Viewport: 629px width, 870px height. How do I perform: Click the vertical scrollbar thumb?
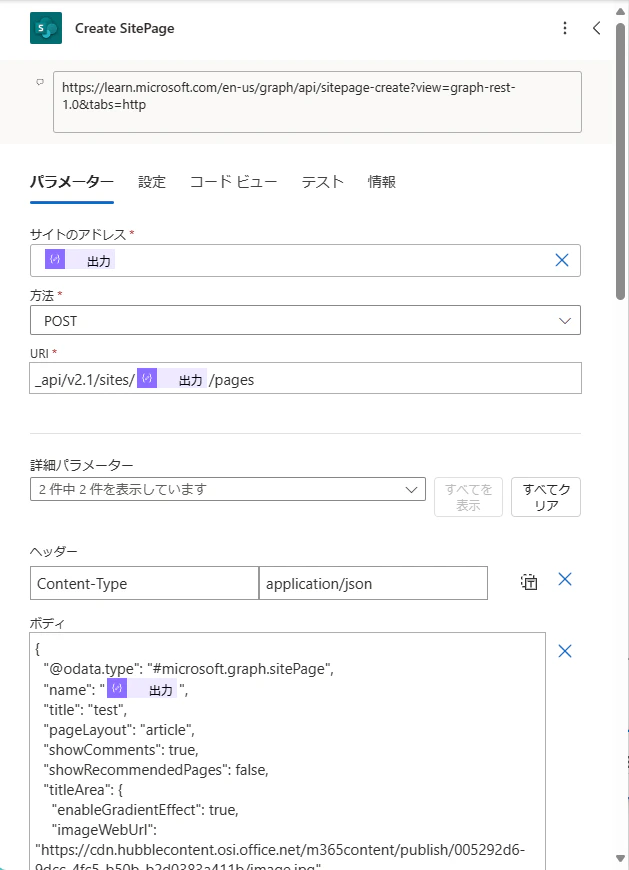pos(621,161)
